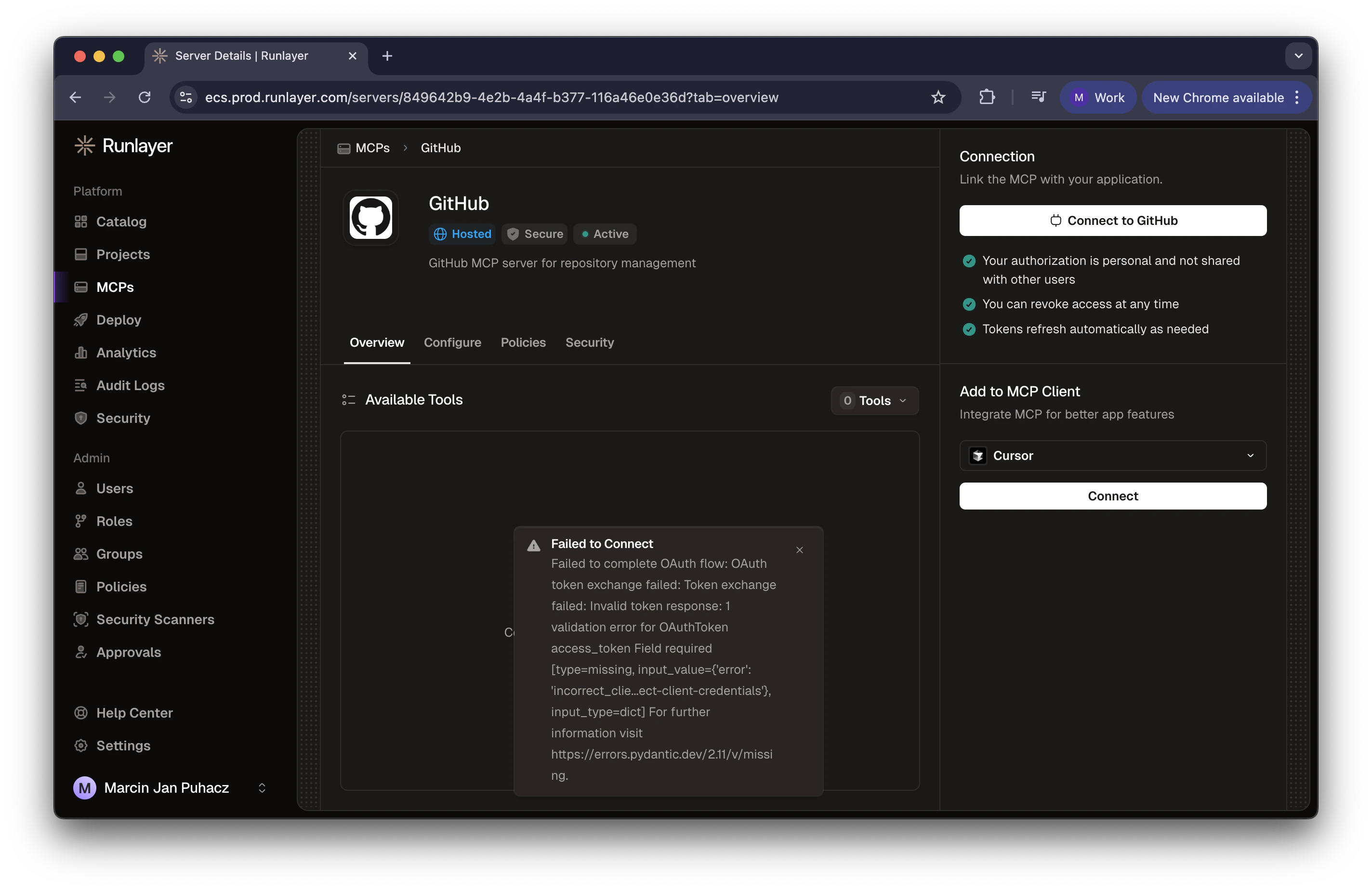
Task: Focus the browser address bar URL
Action: pyautogui.click(x=491, y=97)
